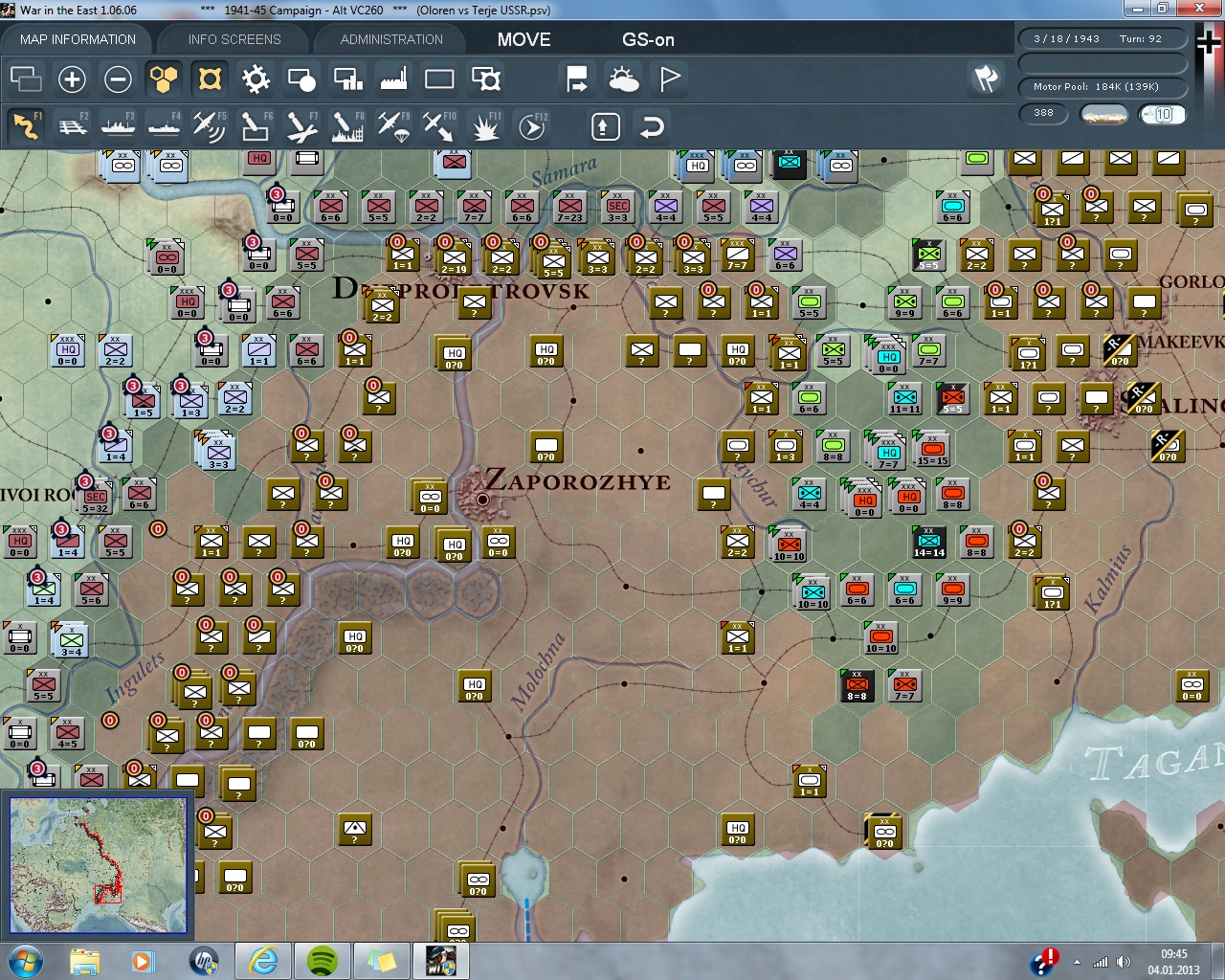Select the 11=11 cyan unit counter
The image size is (1225, 980).
point(904,399)
